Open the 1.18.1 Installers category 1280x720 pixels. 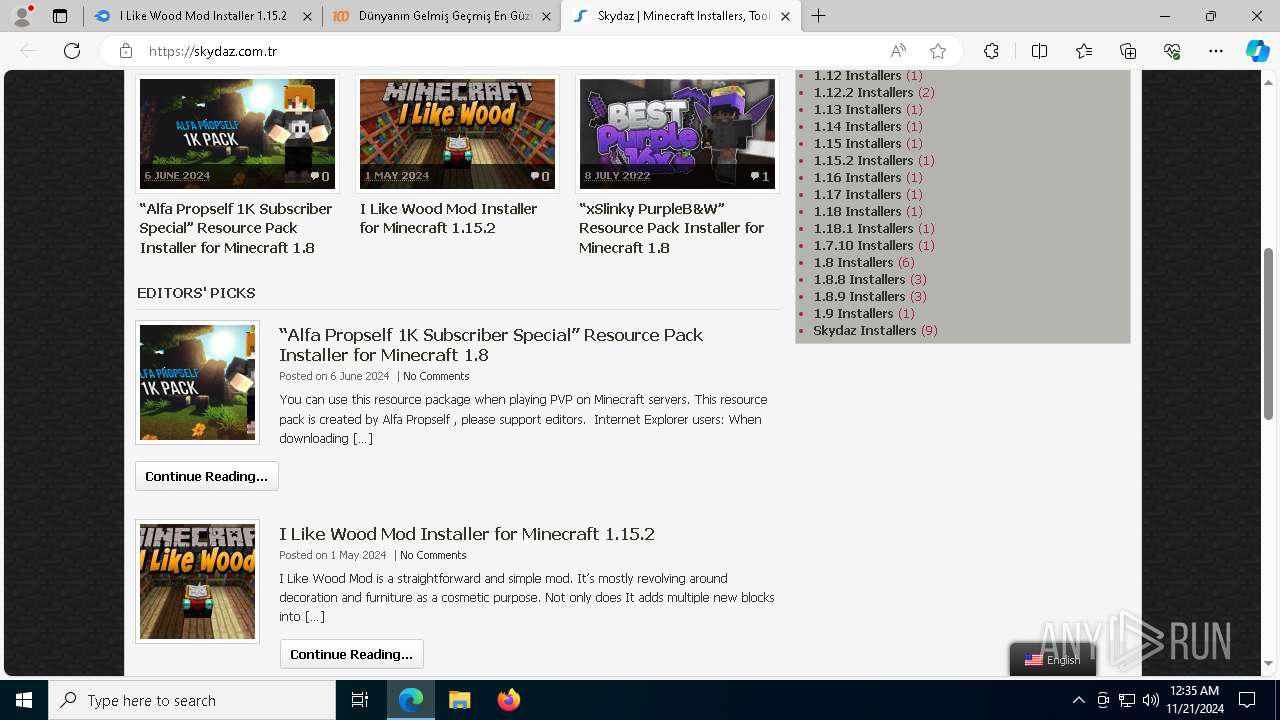863,228
